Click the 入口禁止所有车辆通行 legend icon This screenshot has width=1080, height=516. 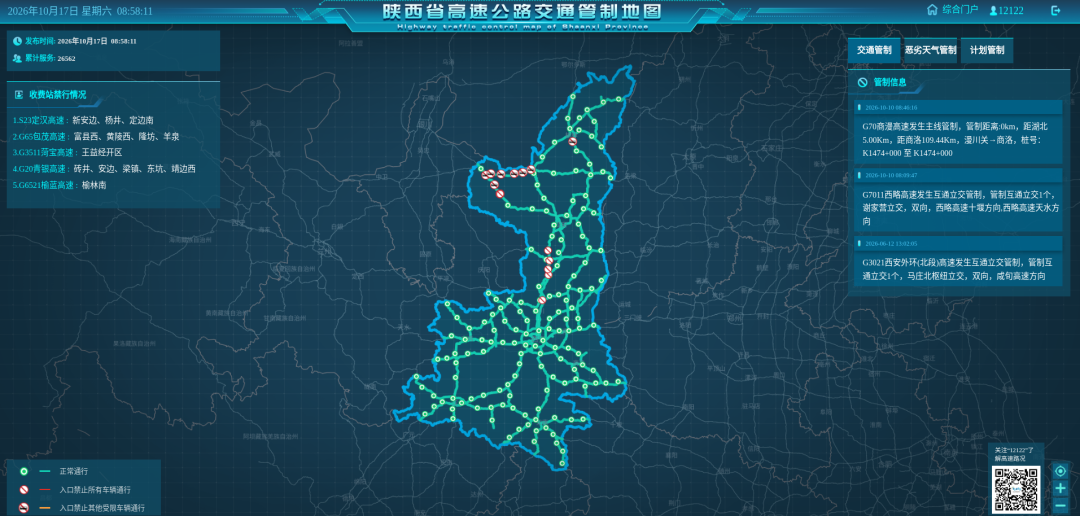coord(24,490)
